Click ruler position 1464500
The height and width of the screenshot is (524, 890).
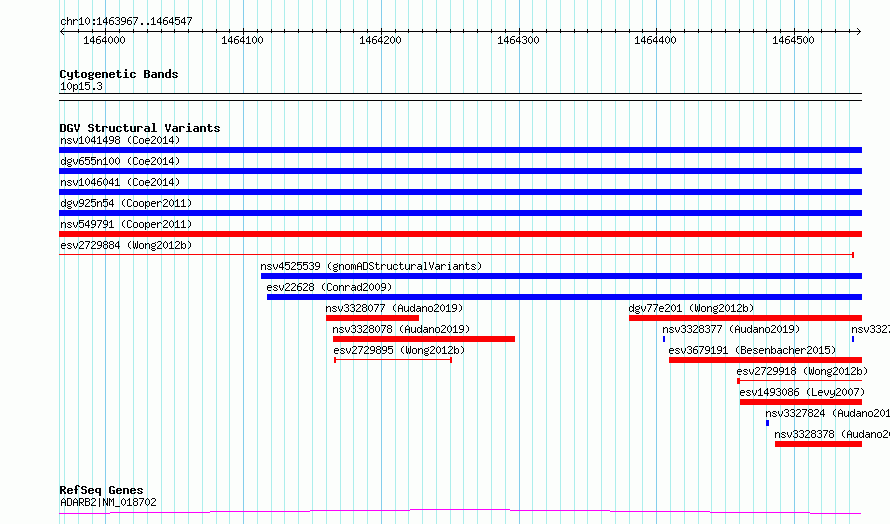coord(794,40)
